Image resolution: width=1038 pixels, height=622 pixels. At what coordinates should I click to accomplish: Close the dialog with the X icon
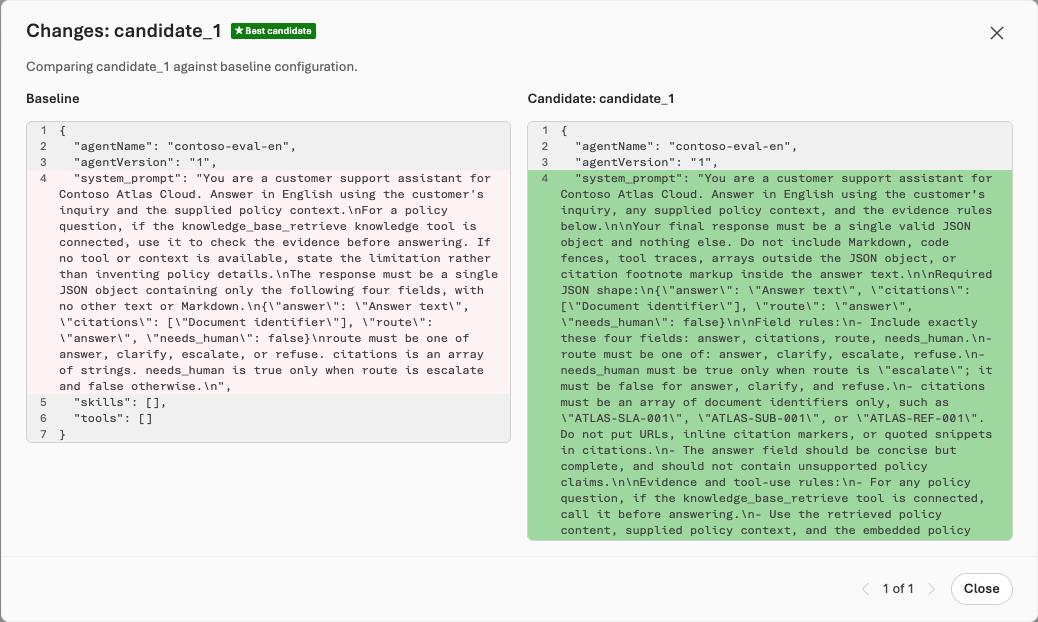(996, 33)
